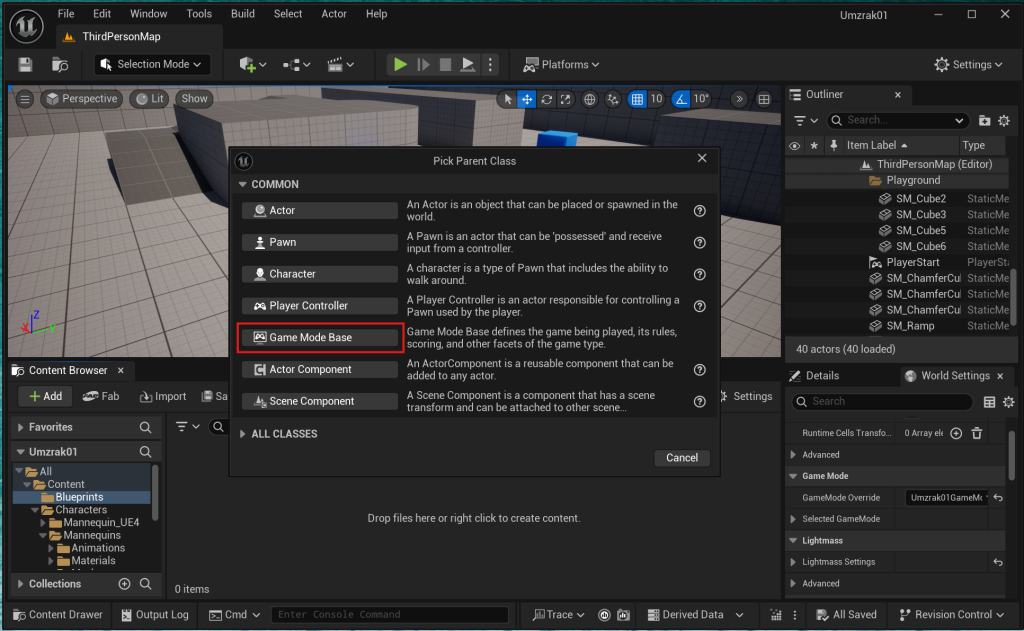Delete all Runtime Cells array elements with trash
1024x631 pixels.
point(977,433)
